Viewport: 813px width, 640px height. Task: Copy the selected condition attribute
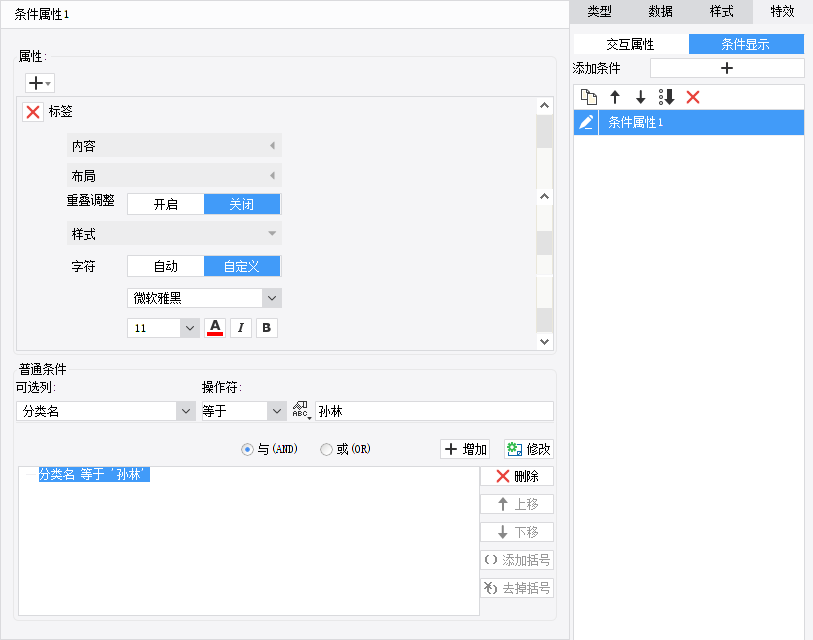(x=588, y=97)
